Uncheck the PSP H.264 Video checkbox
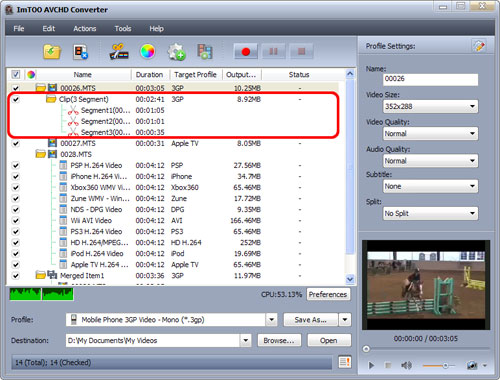Image resolution: width=500 pixels, height=380 pixels. pos(16,165)
